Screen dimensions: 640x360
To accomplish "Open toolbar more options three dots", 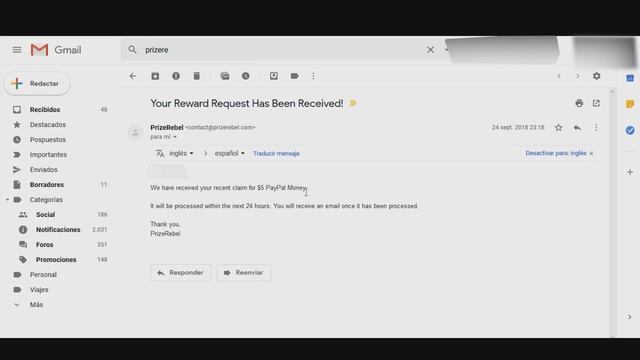I will coord(313,76).
